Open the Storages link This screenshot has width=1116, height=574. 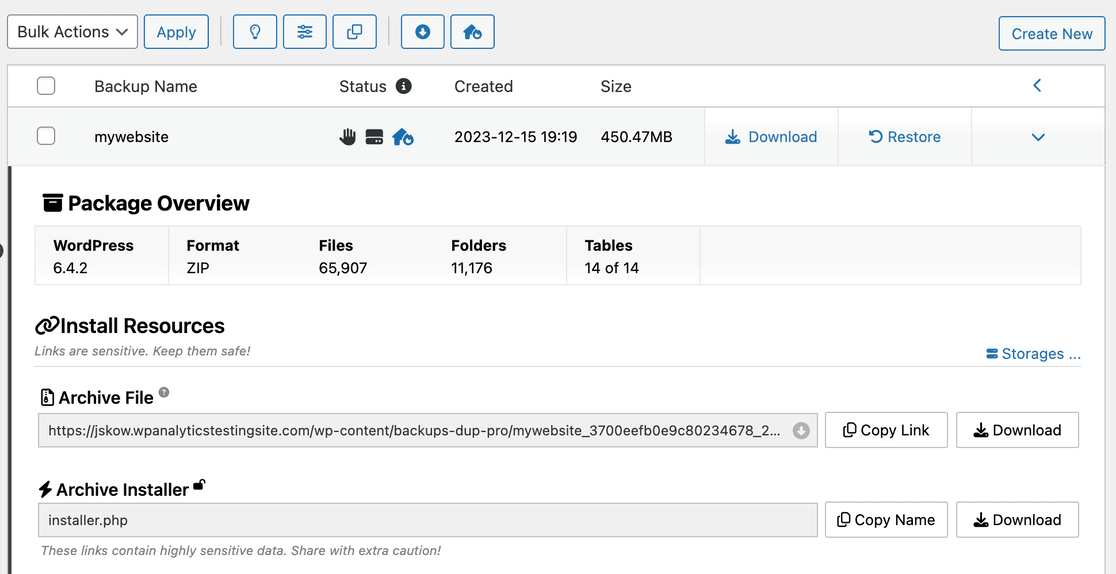click(x=1033, y=354)
